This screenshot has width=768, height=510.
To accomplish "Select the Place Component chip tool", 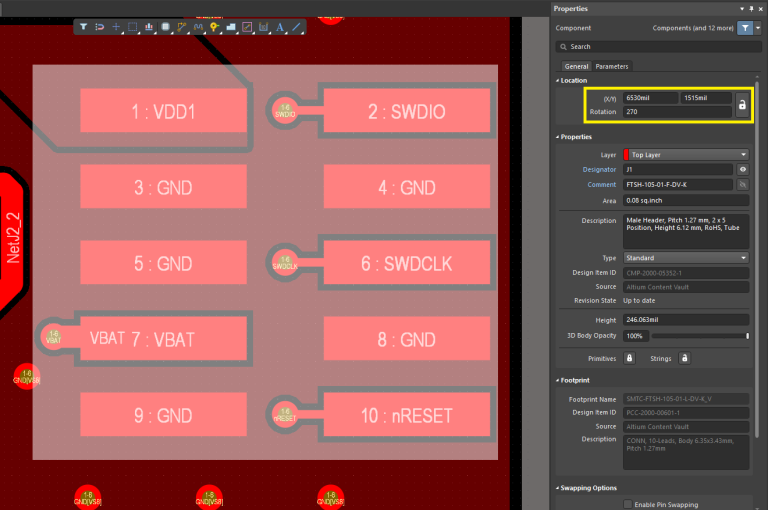I will point(165,27).
